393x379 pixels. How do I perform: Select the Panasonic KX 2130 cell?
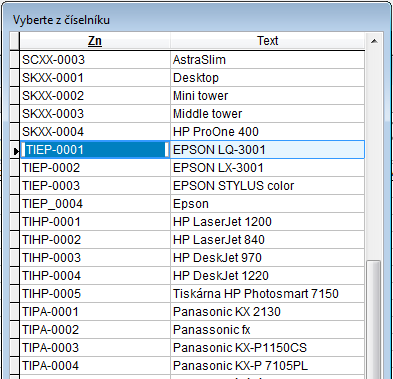pyautogui.click(x=267, y=312)
